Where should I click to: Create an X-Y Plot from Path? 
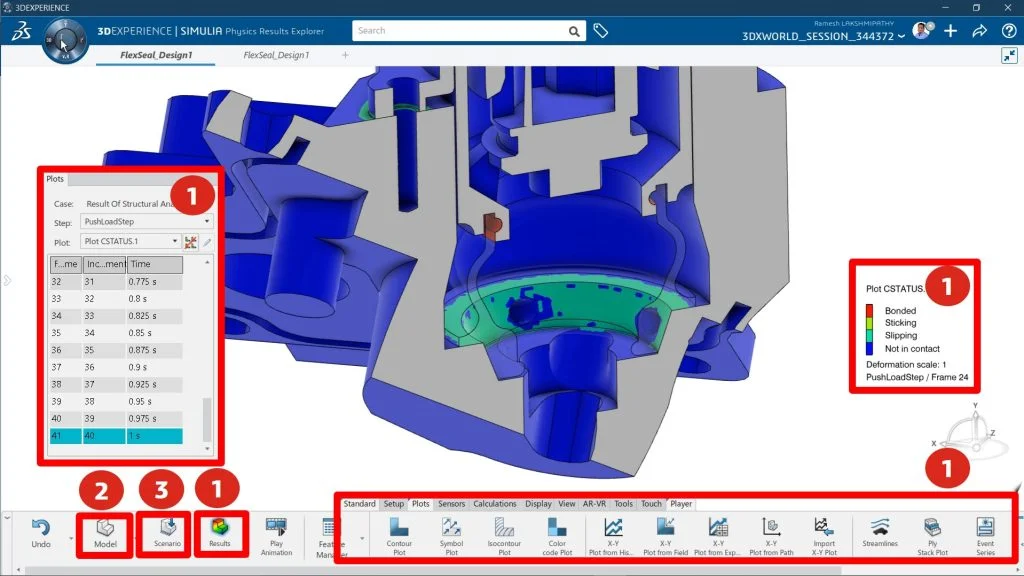click(771, 532)
